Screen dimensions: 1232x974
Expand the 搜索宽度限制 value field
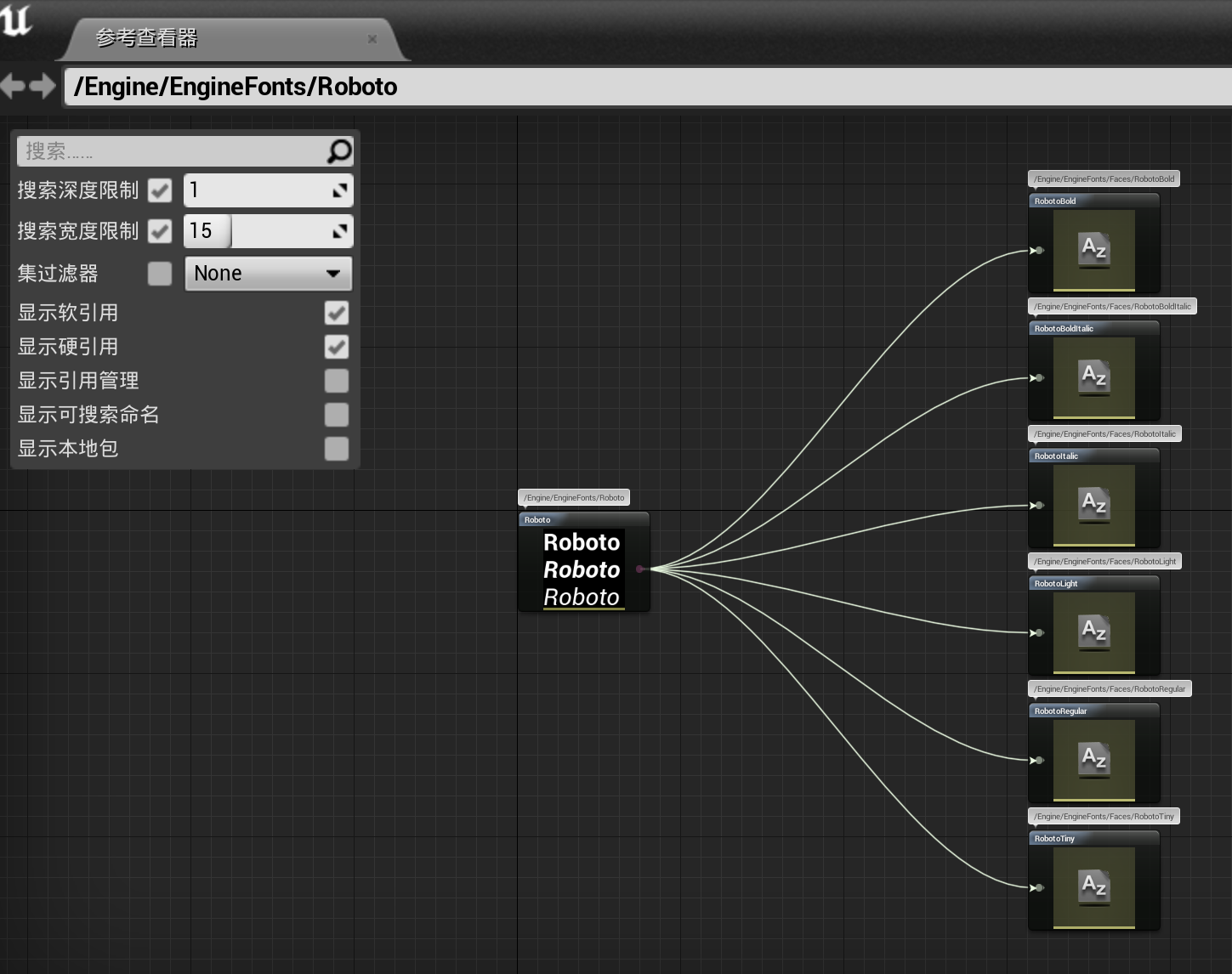pyautogui.click(x=340, y=230)
